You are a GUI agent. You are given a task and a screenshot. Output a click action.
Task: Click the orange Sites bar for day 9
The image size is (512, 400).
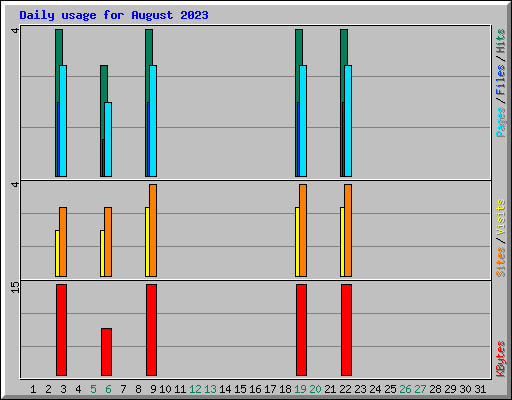pos(153,230)
